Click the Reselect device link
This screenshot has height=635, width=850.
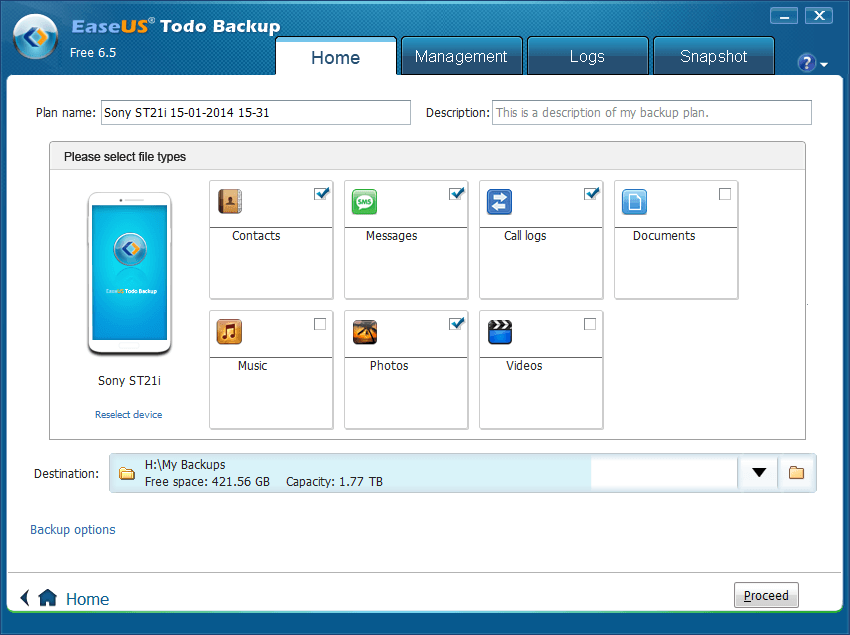128,414
